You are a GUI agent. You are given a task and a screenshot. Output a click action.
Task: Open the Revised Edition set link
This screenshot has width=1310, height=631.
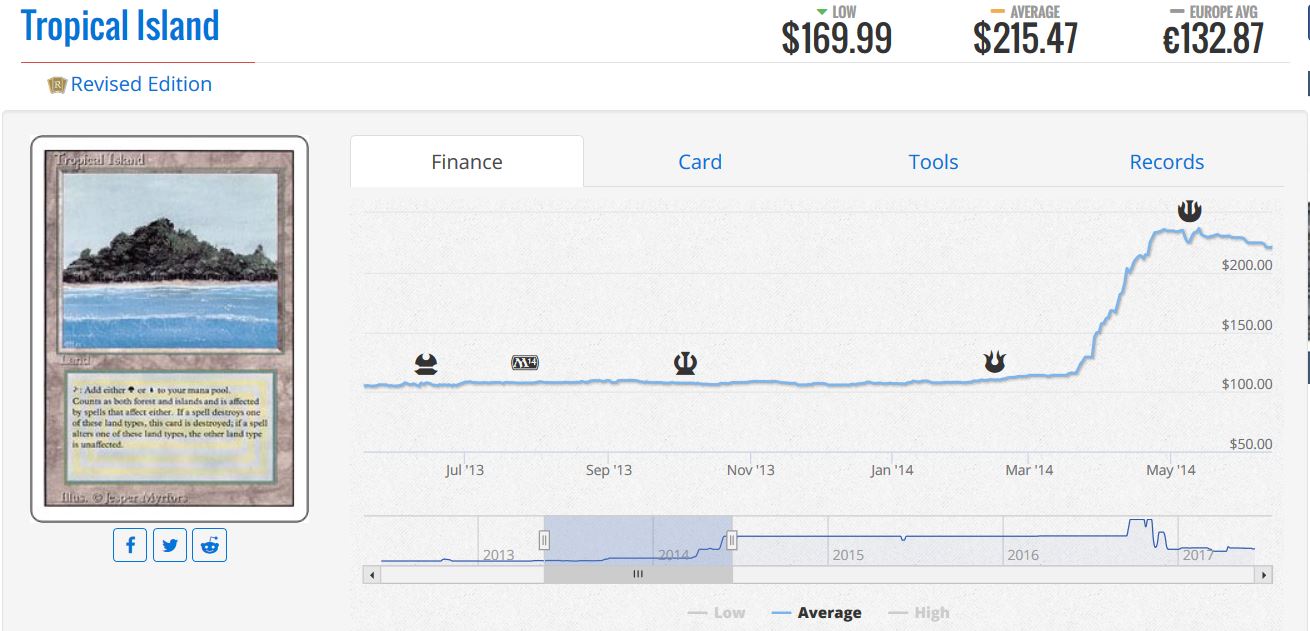pyautogui.click(x=141, y=85)
